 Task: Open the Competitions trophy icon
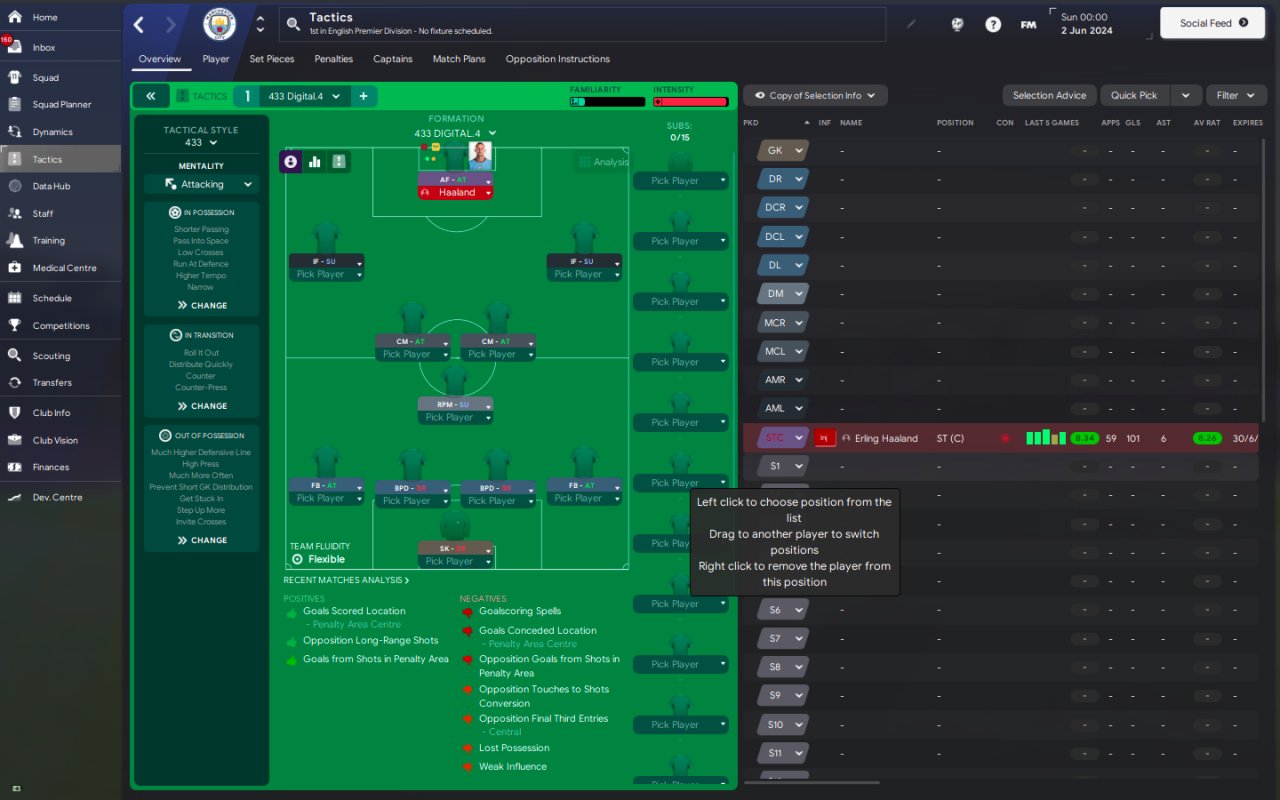(15, 325)
